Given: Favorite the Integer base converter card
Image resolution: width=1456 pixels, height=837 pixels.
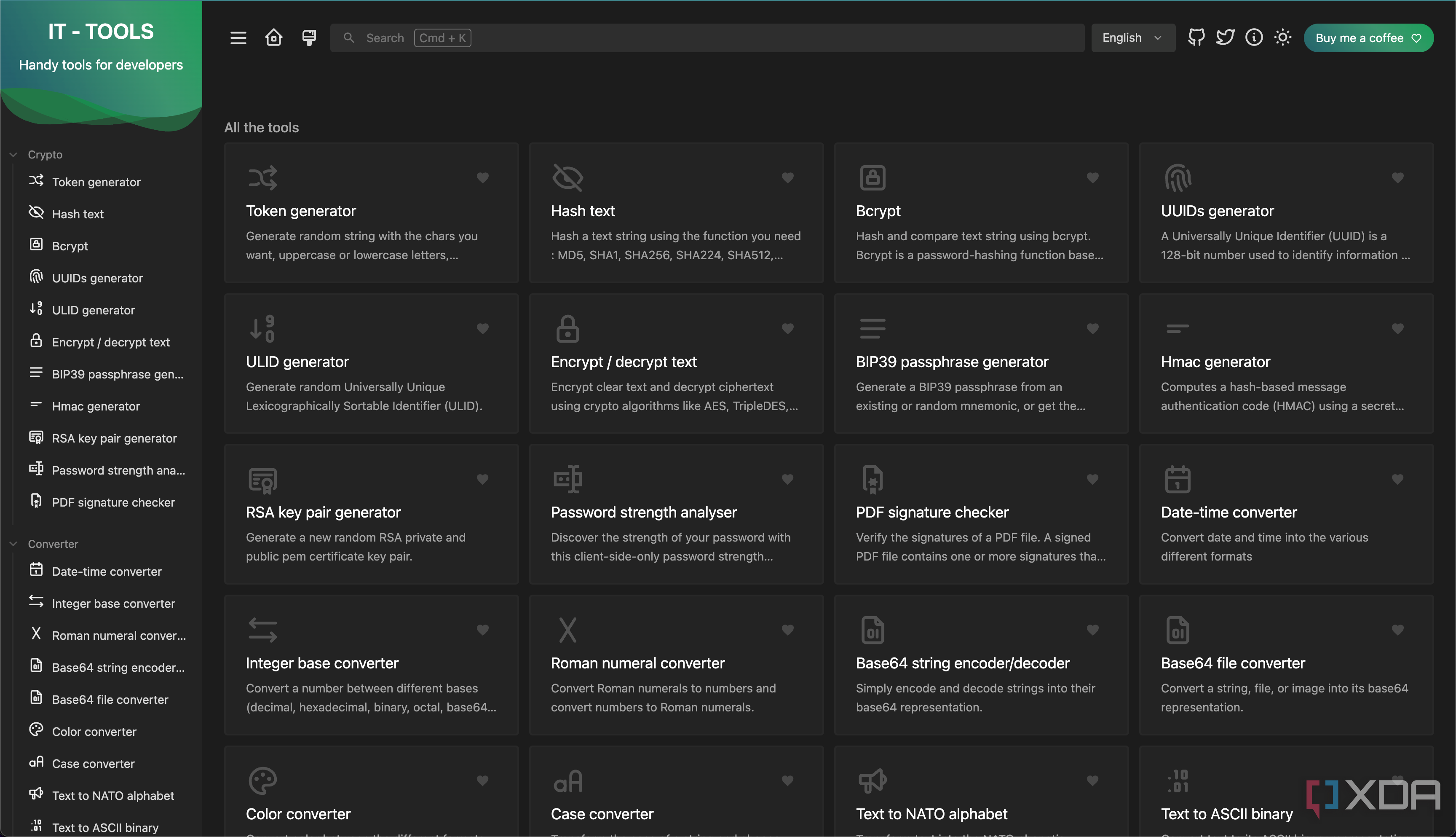Looking at the screenshot, I should [483, 630].
